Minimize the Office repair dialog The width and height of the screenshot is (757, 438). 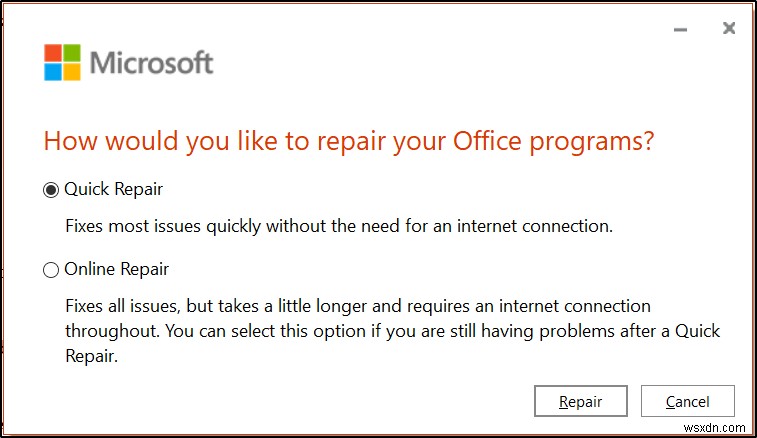(681, 30)
